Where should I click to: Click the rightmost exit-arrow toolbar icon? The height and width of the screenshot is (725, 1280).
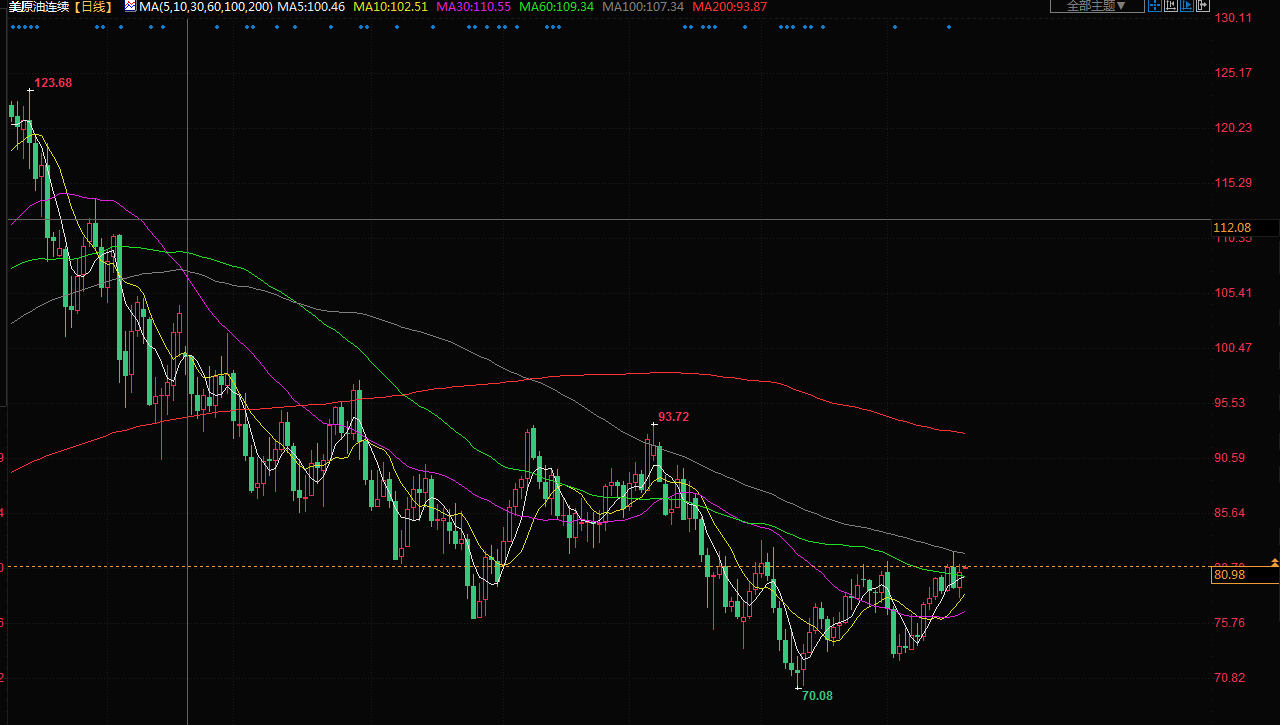1204,6
